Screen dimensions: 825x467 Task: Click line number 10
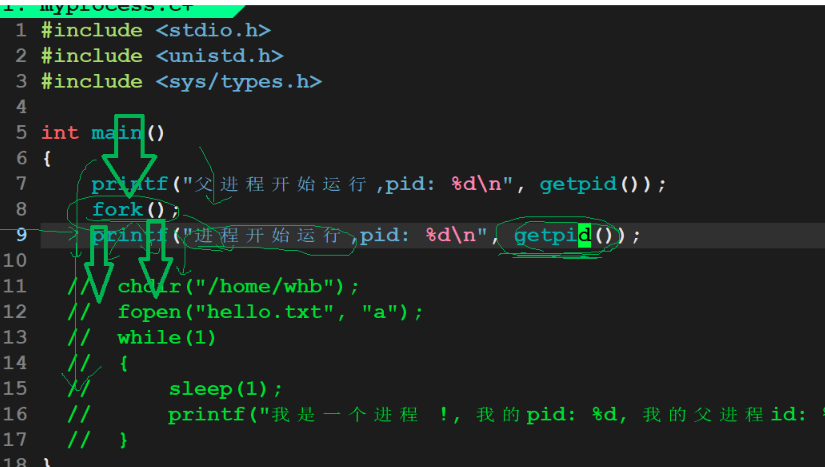[x=15, y=260]
